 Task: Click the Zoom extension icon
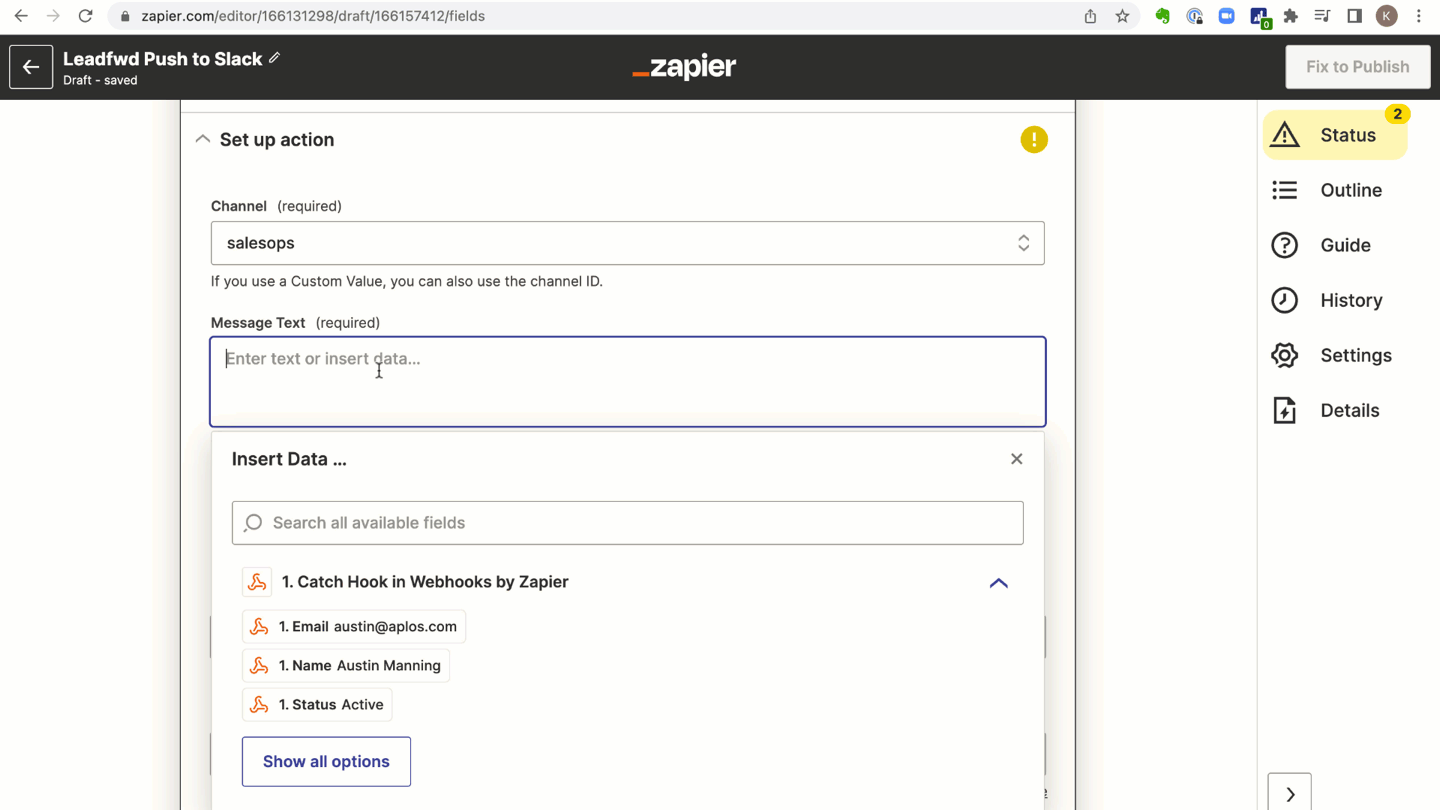point(1226,16)
